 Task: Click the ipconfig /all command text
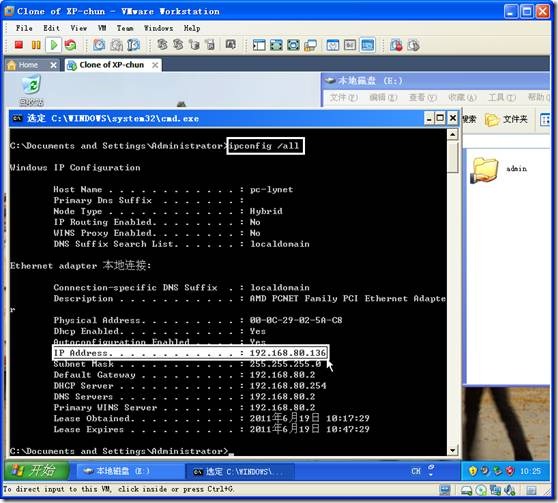pyautogui.click(x=264, y=146)
